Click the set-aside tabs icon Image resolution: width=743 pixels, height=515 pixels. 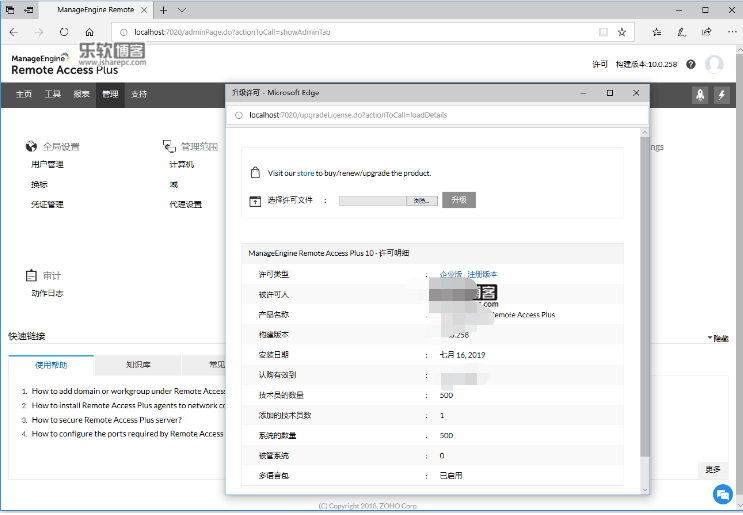(x=29, y=10)
